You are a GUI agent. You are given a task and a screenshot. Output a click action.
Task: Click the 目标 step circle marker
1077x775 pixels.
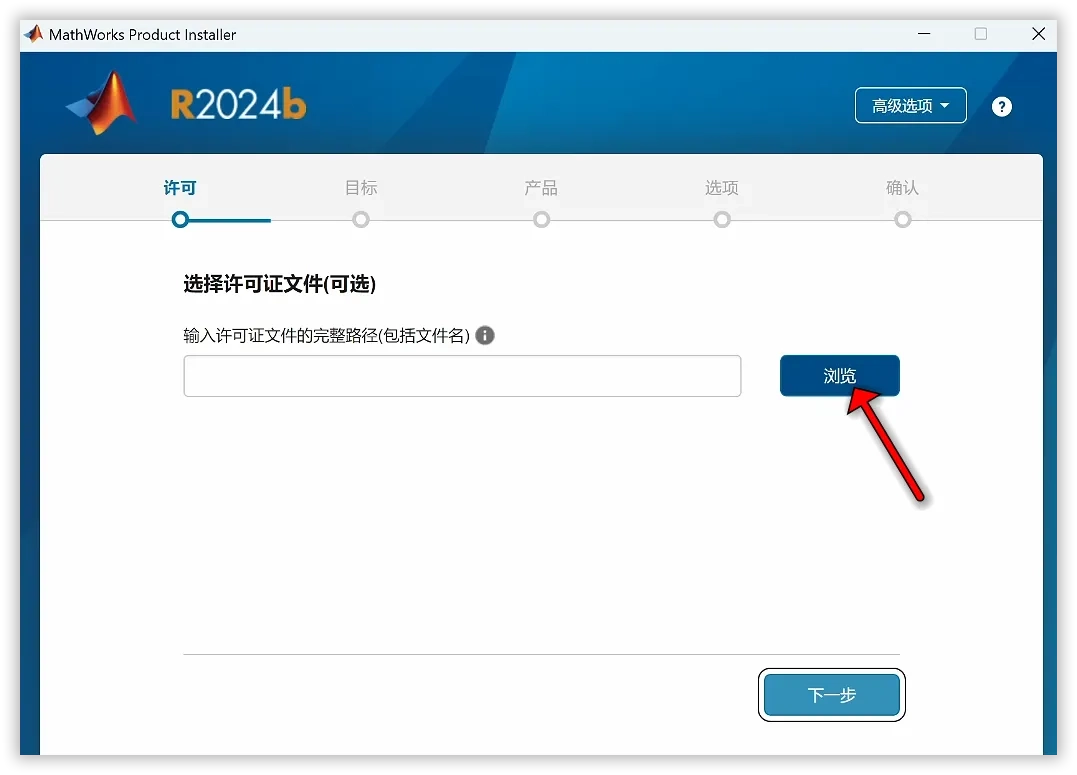[361, 220]
